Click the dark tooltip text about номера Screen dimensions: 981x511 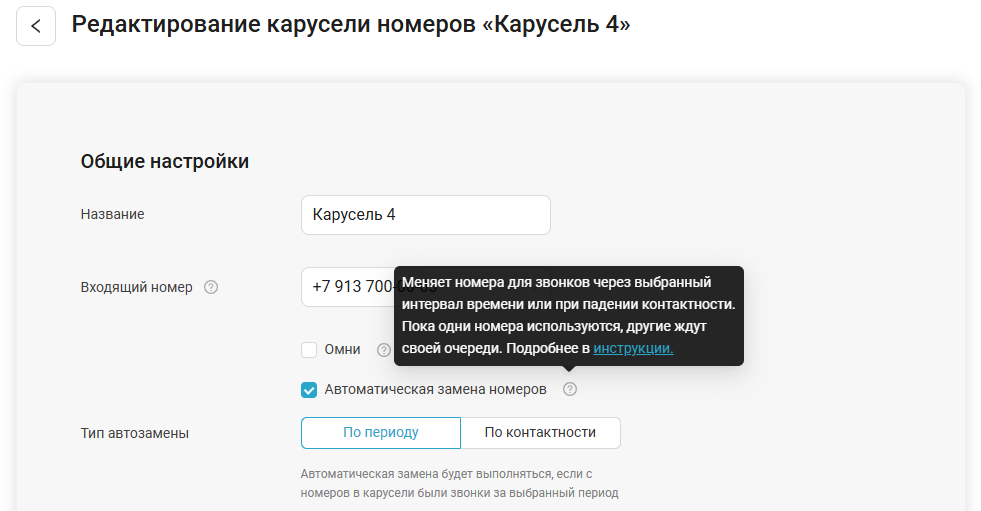coord(568,315)
